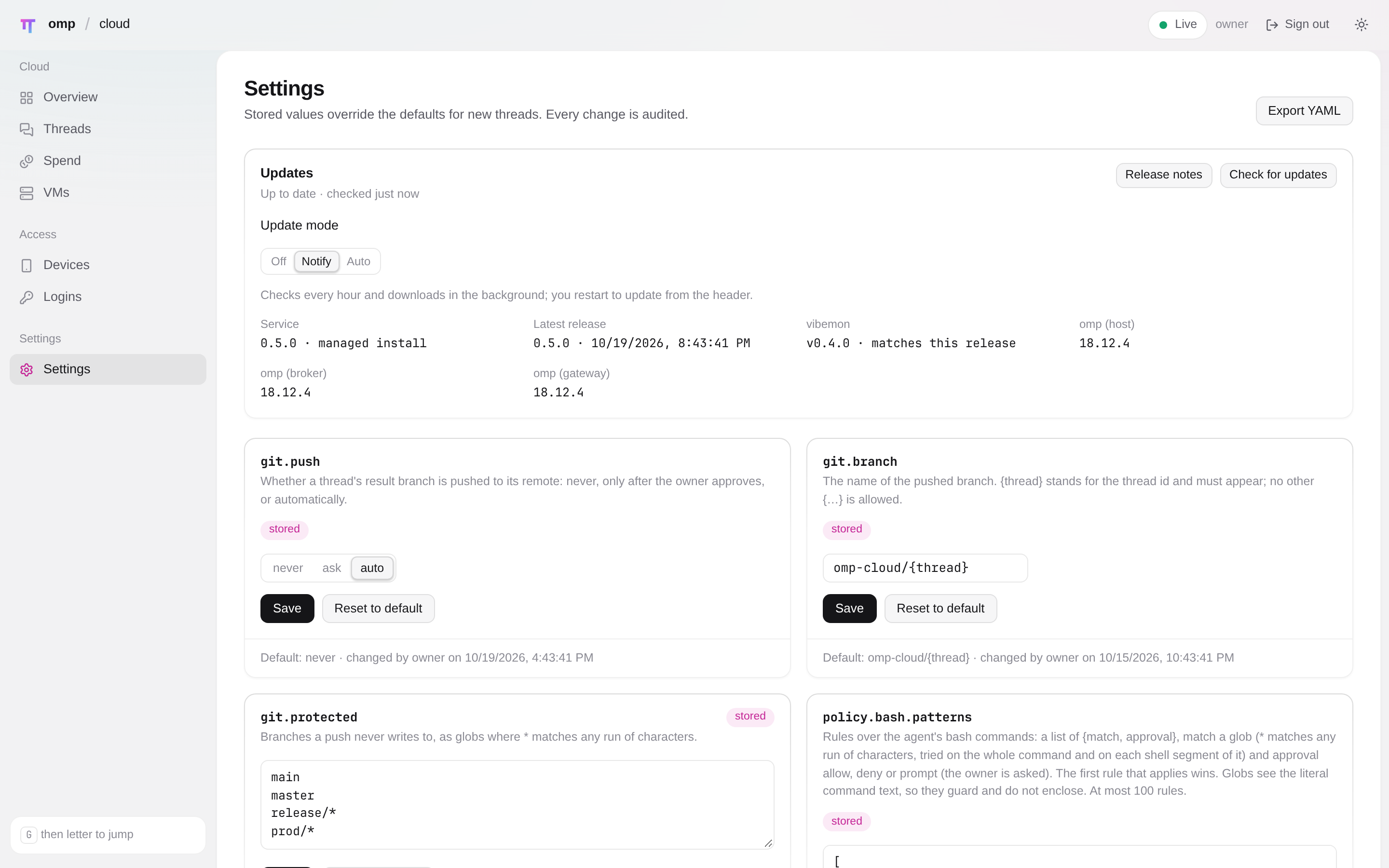Reset git.branch to default
This screenshot has width=1389, height=868.
click(x=940, y=609)
